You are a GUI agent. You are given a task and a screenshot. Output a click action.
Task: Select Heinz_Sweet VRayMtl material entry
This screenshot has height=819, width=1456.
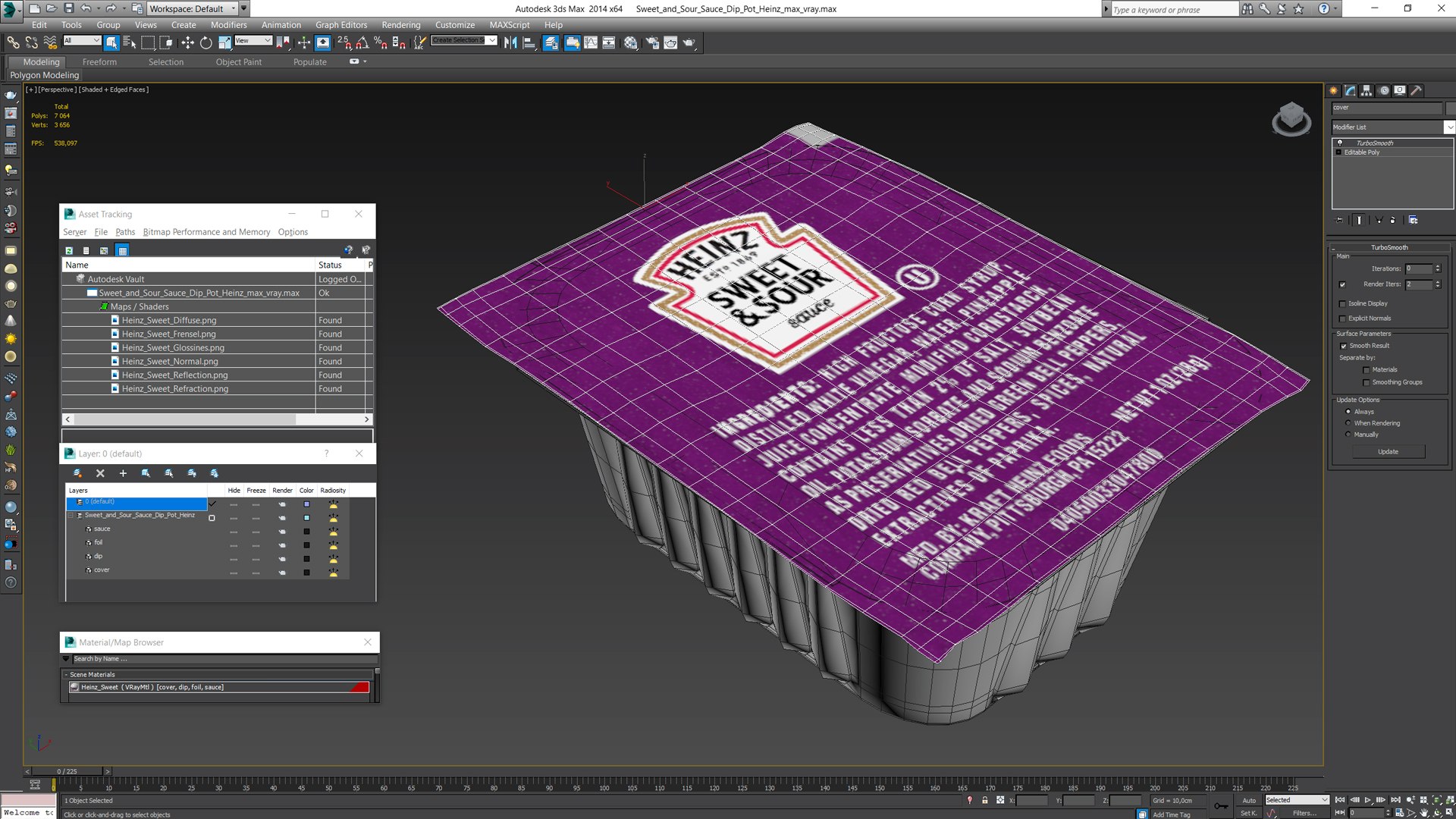coord(219,687)
